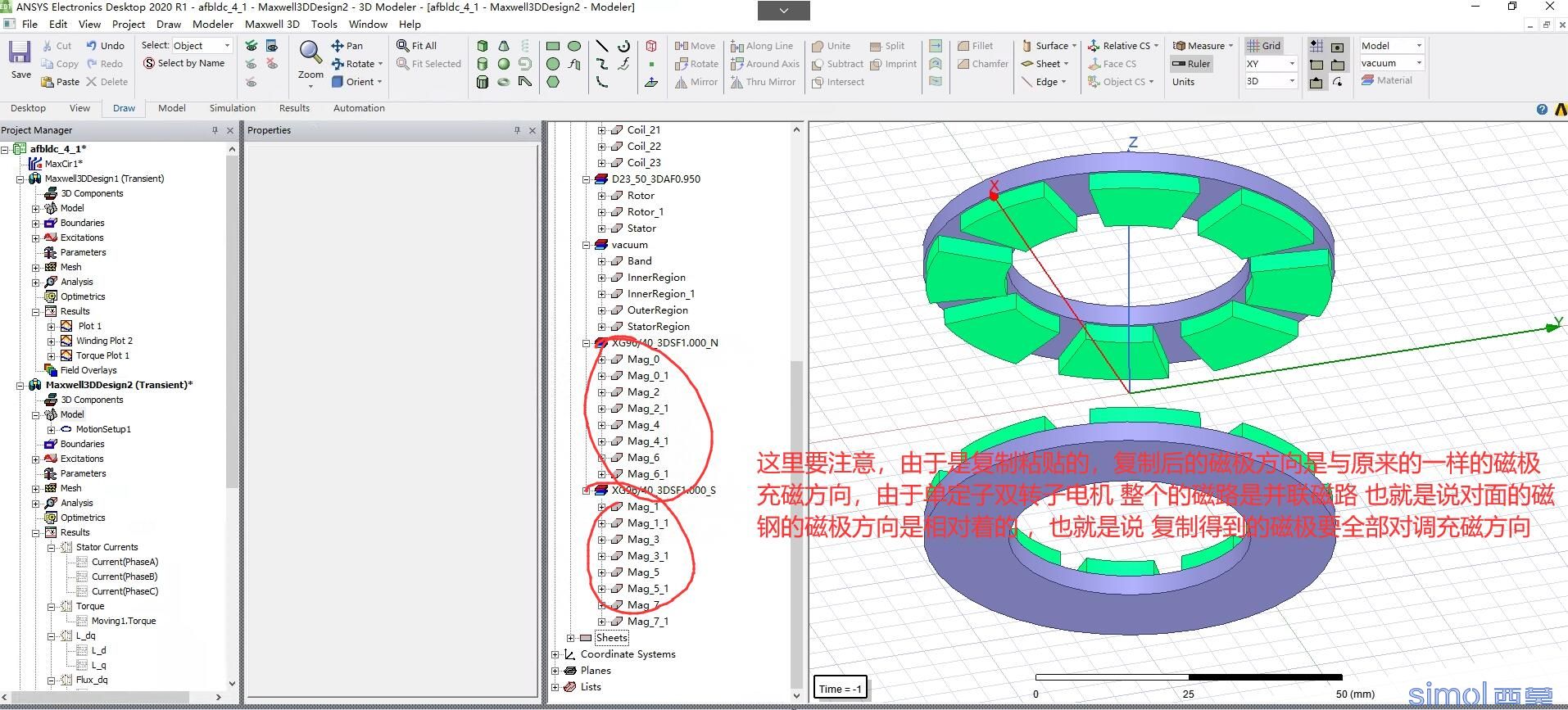Draw a circle sheet
This screenshot has width=1568, height=710.
tap(553, 64)
